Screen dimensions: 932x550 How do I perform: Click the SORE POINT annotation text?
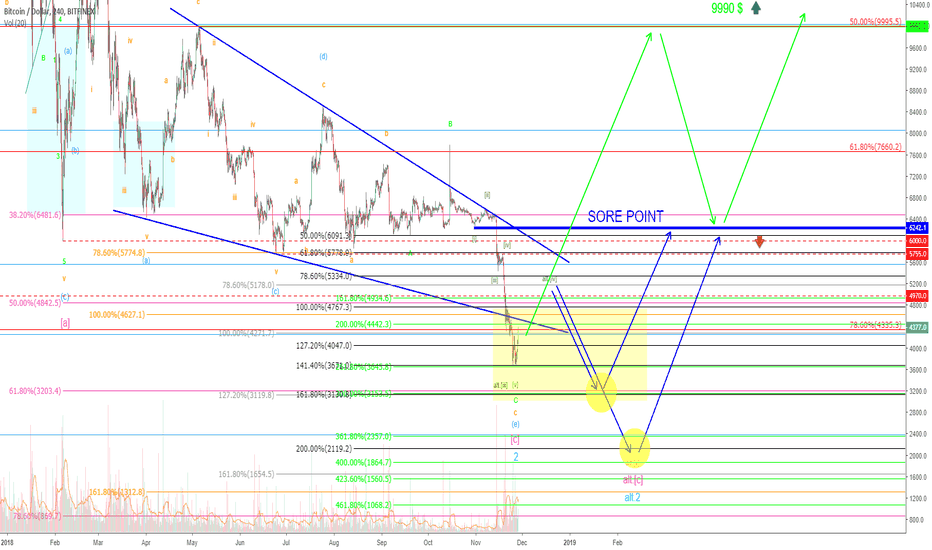tap(625, 216)
